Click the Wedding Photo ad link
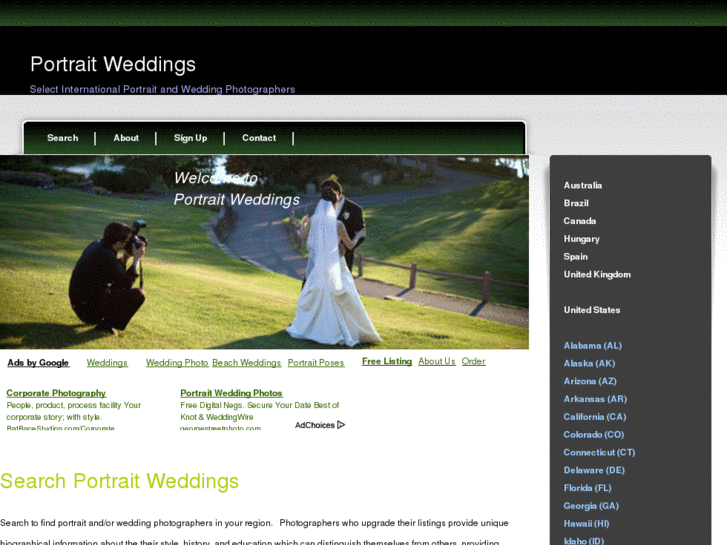 [x=177, y=363]
